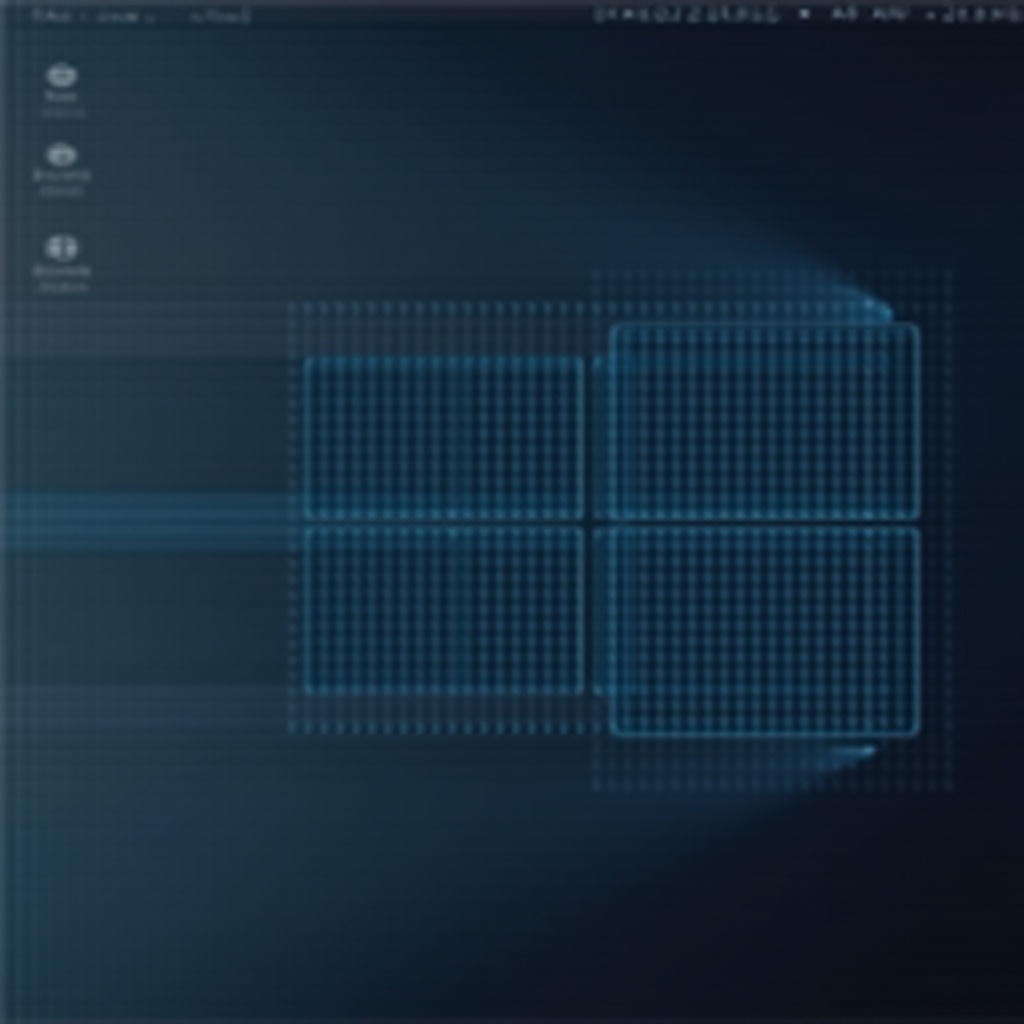Select the bottom split-circle desktop icon
This screenshot has width=1024, height=1024.
tap(62, 248)
